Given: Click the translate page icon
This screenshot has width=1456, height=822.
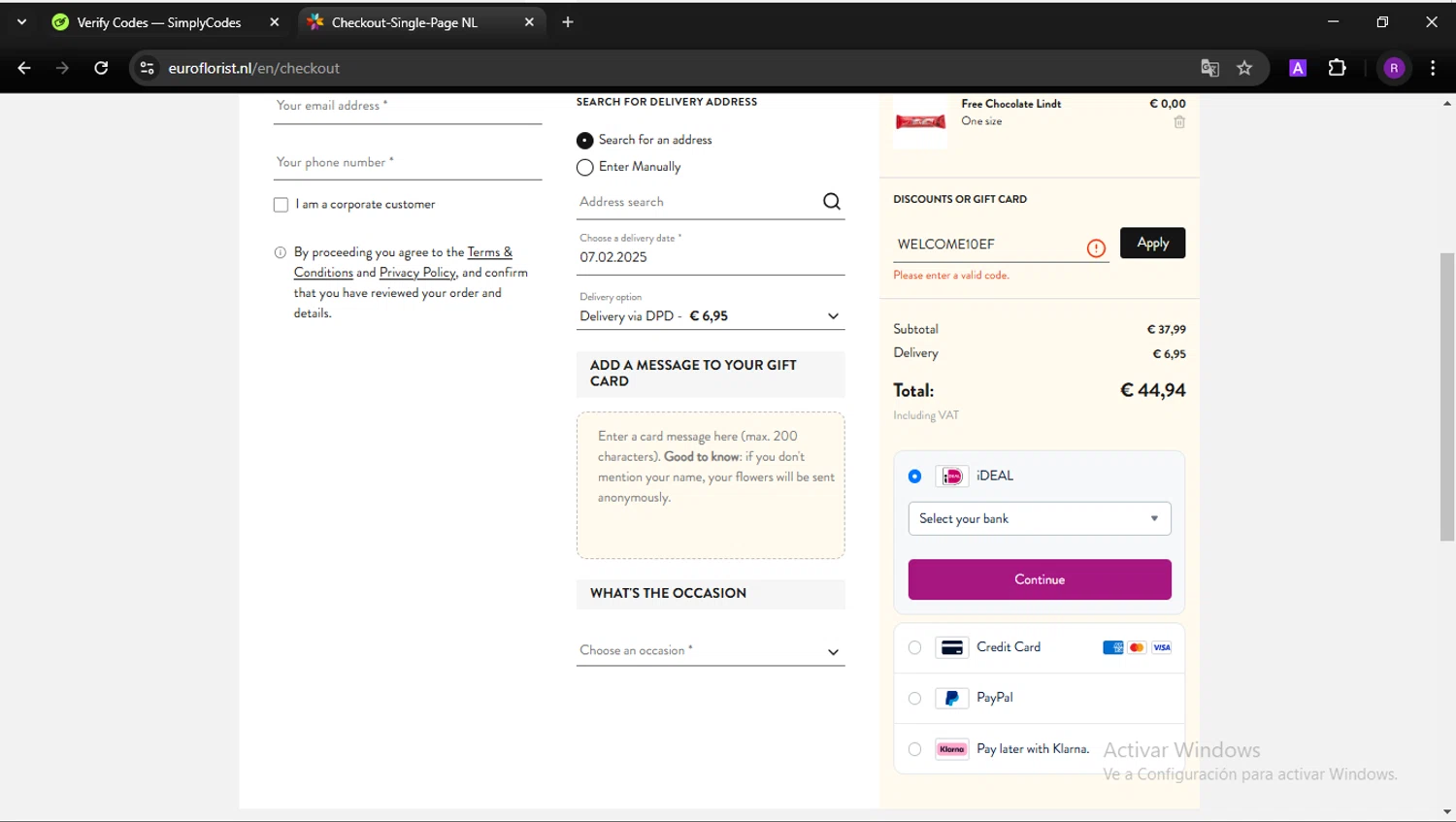Looking at the screenshot, I should 1209,68.
